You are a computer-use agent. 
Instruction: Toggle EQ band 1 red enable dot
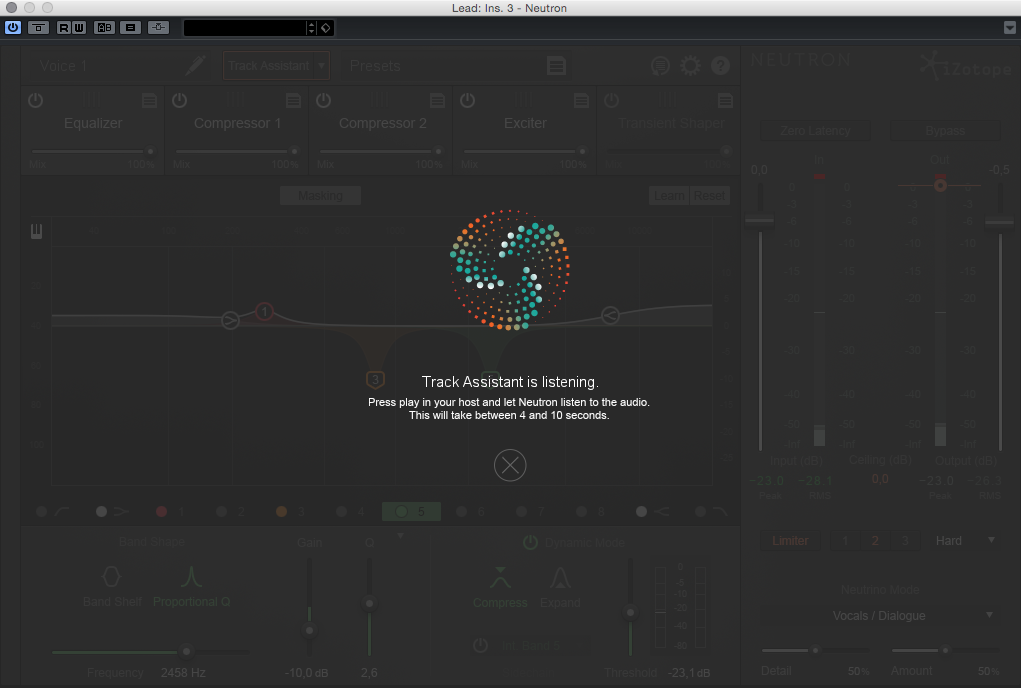pyautogui.click(x=161, y=512)
